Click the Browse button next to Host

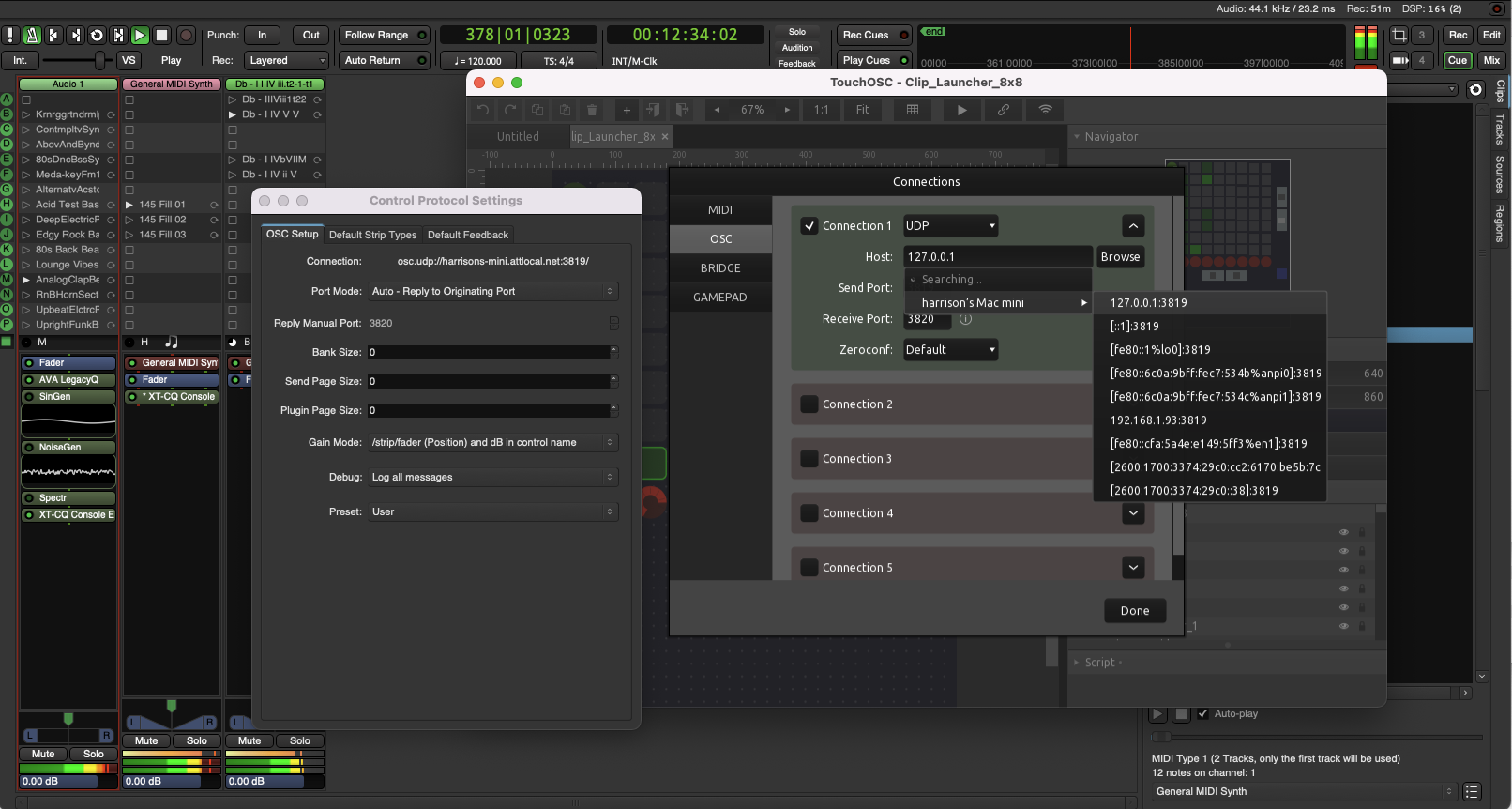pos(1120,257)
